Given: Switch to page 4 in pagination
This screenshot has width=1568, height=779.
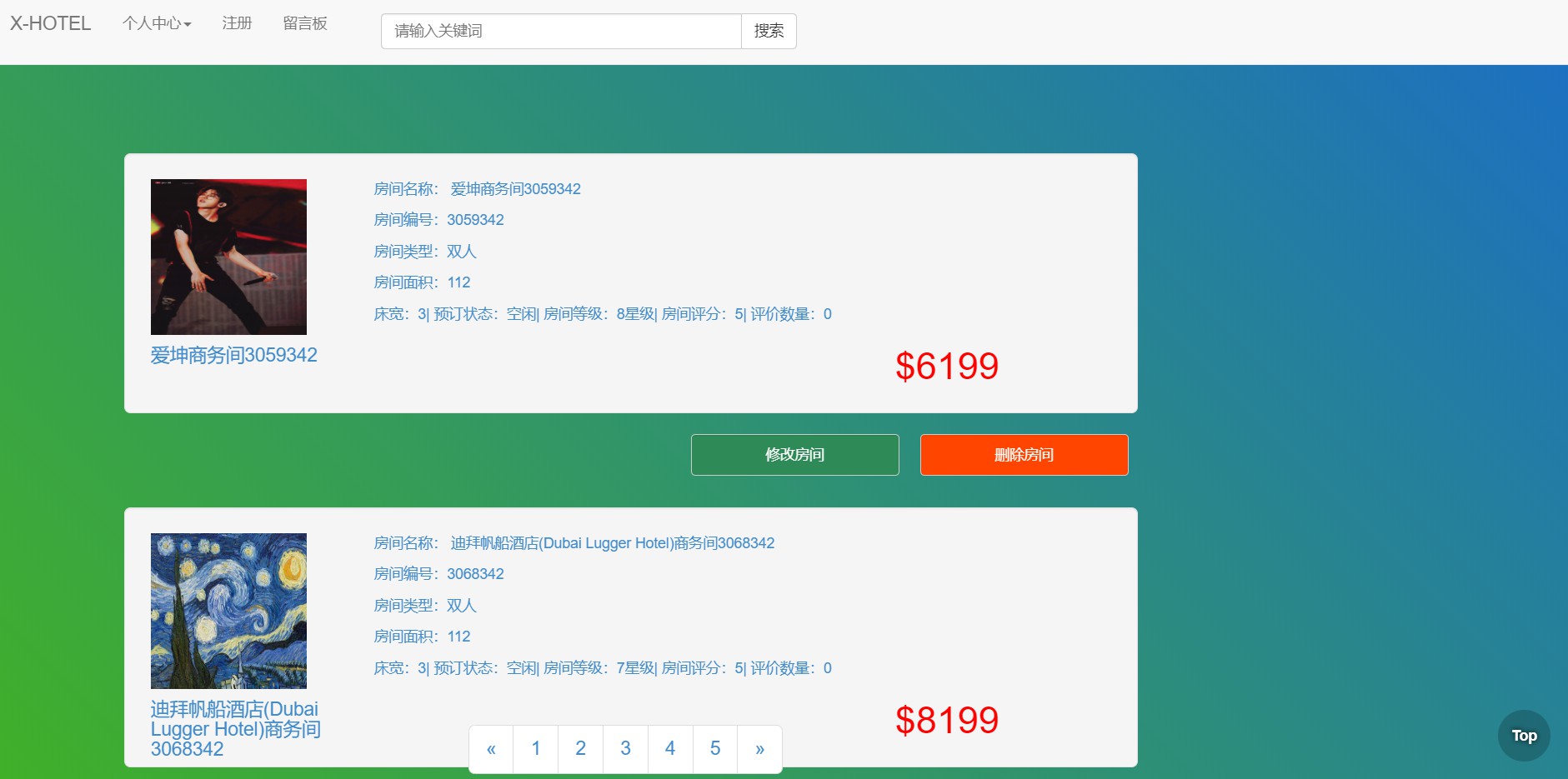Looking at the screenshot, I should (670, 749).
